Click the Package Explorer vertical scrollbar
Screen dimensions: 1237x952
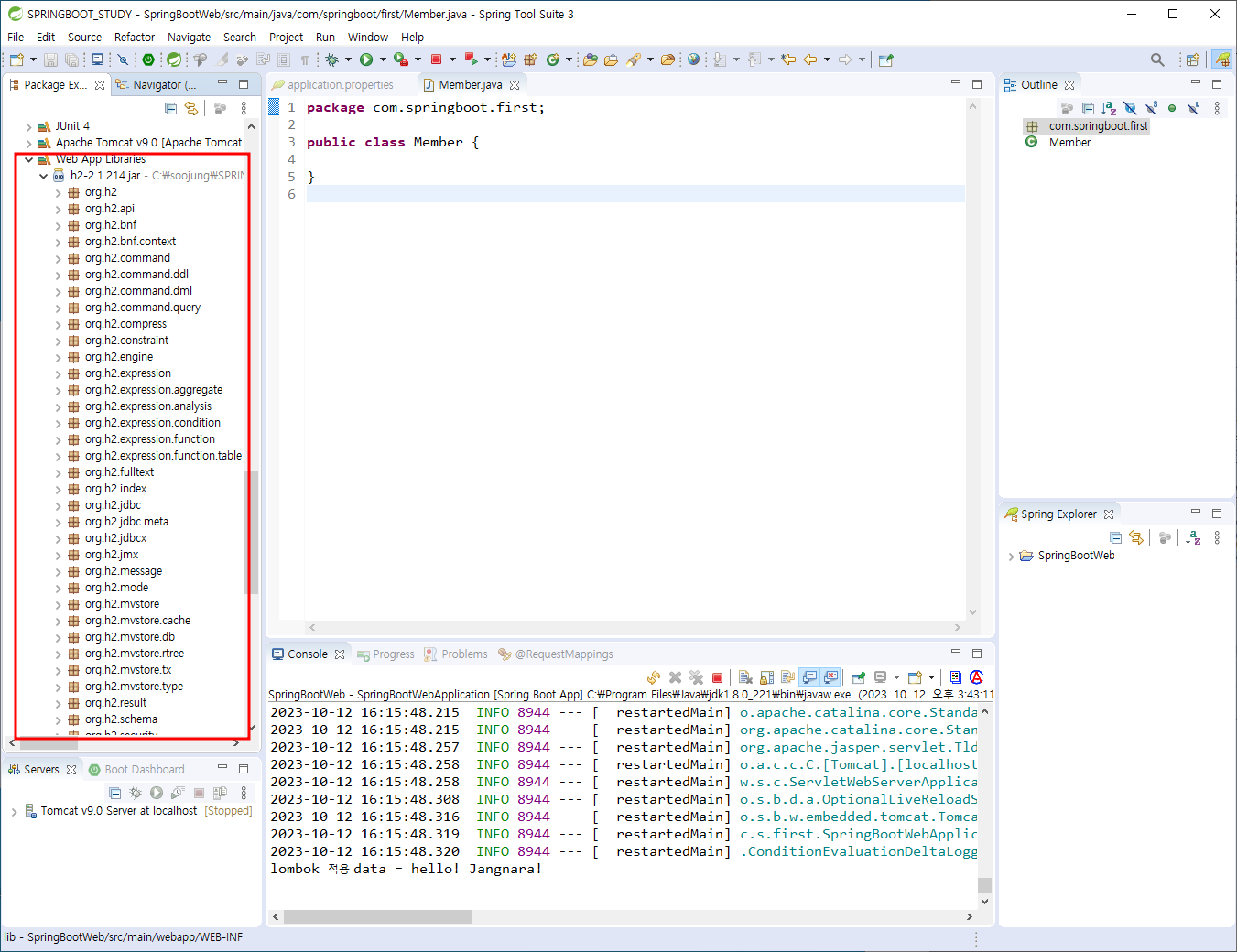point(253,533)
